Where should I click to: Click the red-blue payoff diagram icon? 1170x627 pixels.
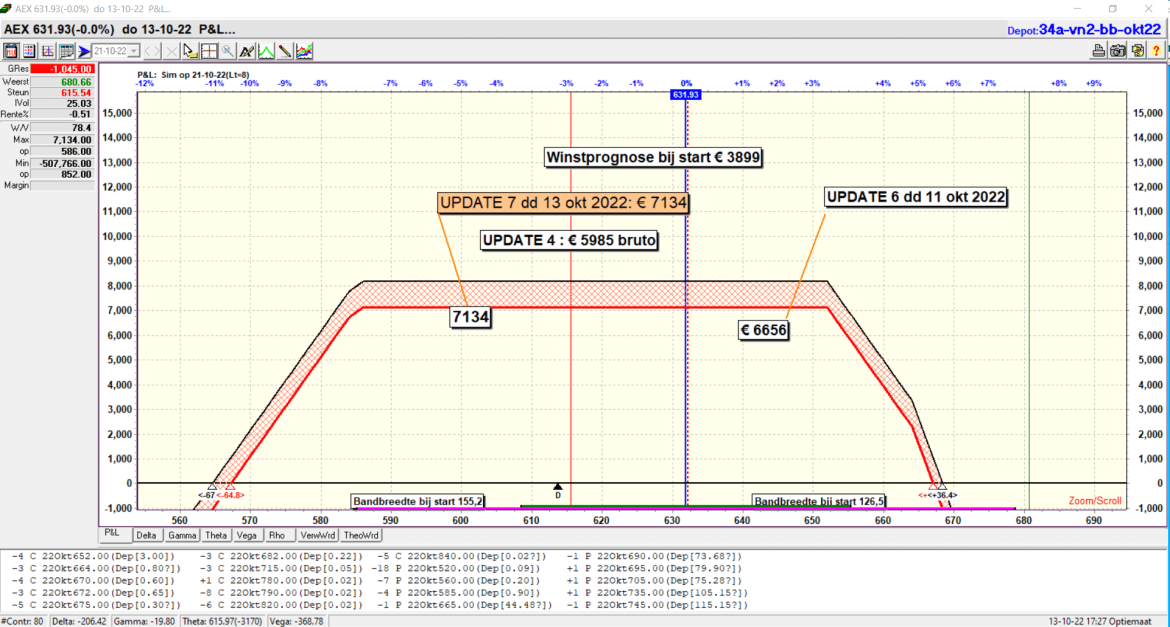pos(48,52)
